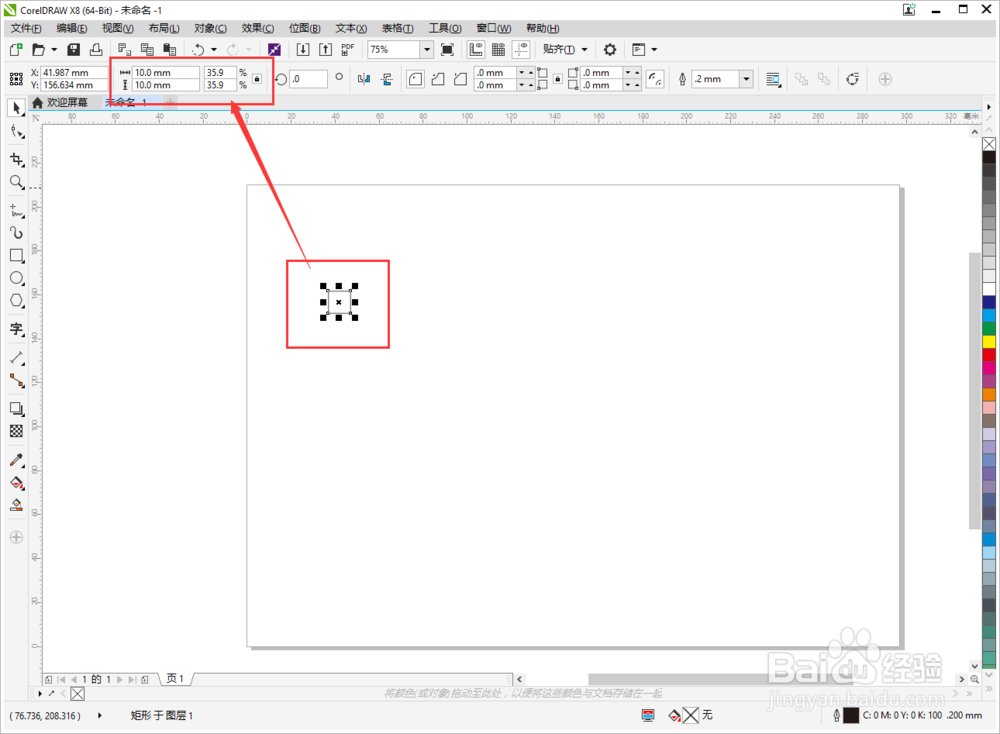Open the Options settings gear icon

(610, 49)
